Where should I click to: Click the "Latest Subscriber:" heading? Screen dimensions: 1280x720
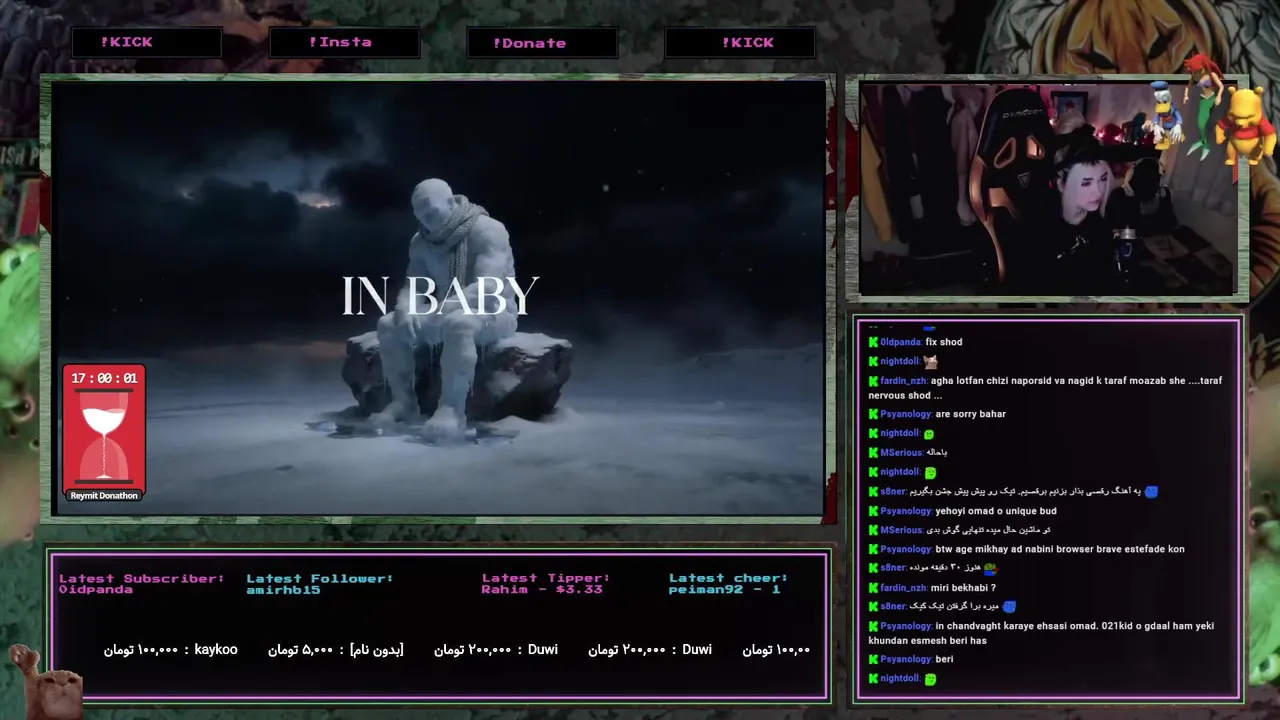(141, 578)
